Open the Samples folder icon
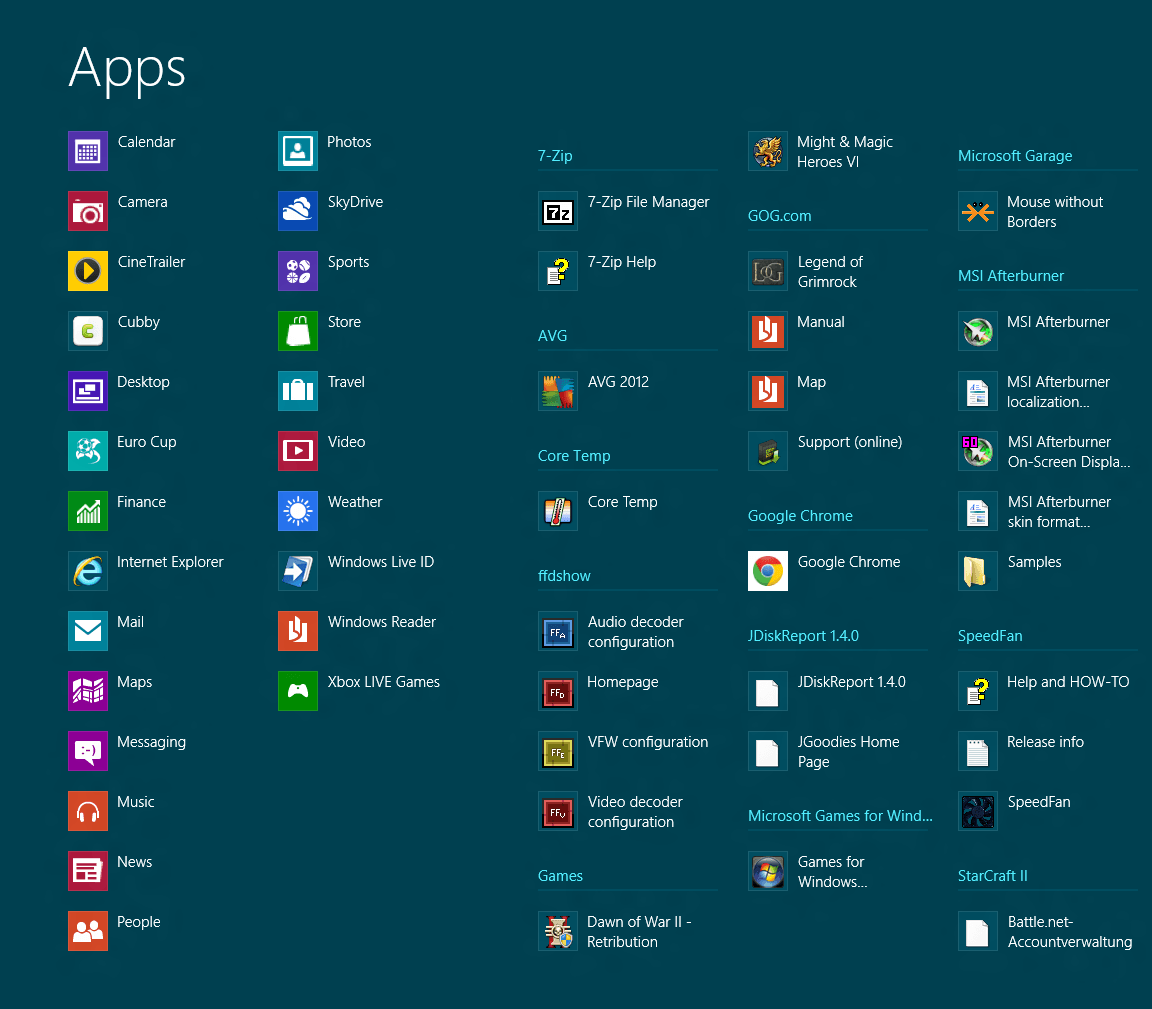The width and height of the screenshot is (1152, 1009). click(x=978, y=571)
